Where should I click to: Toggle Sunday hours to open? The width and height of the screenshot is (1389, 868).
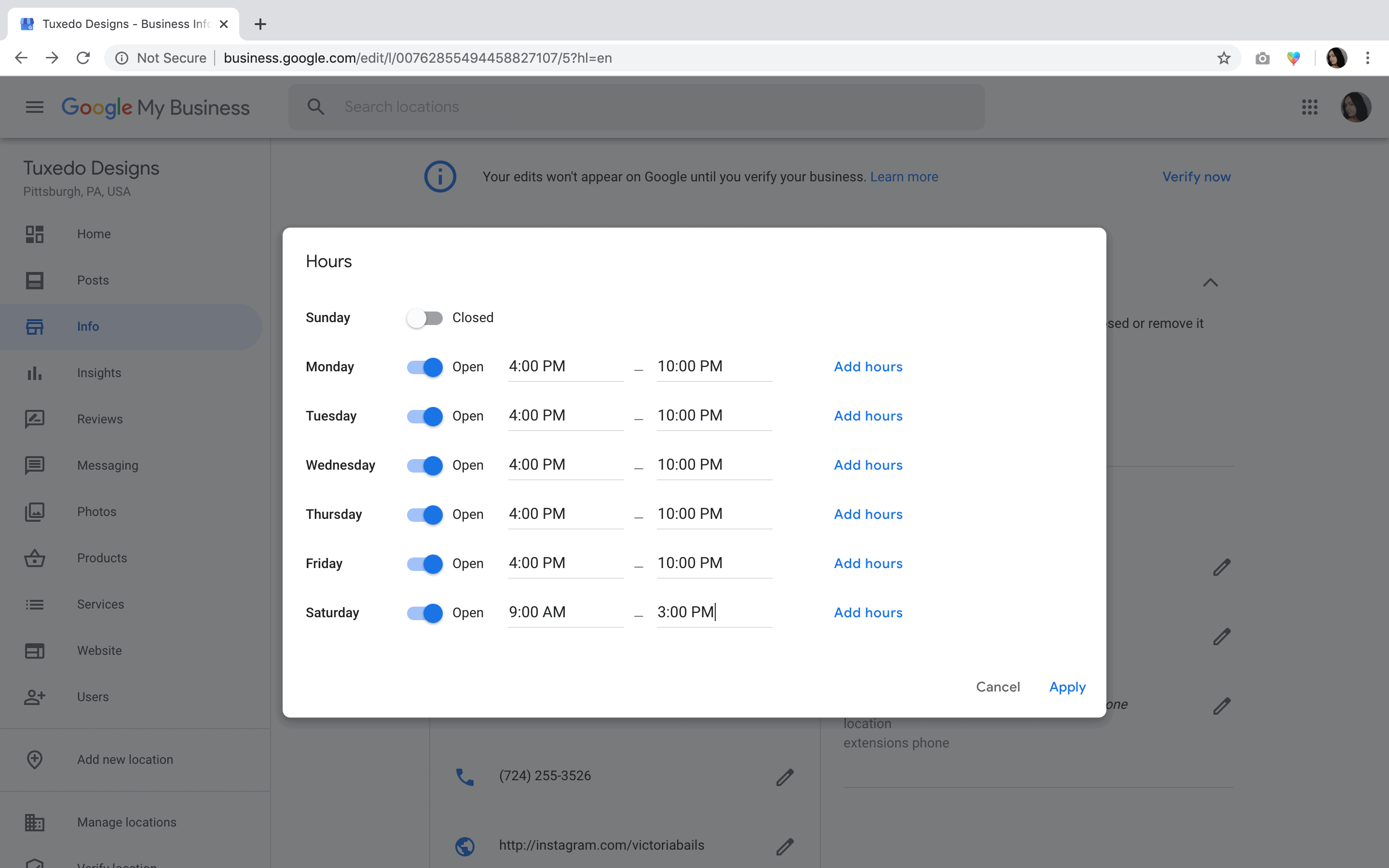click(x=425, y=318)
